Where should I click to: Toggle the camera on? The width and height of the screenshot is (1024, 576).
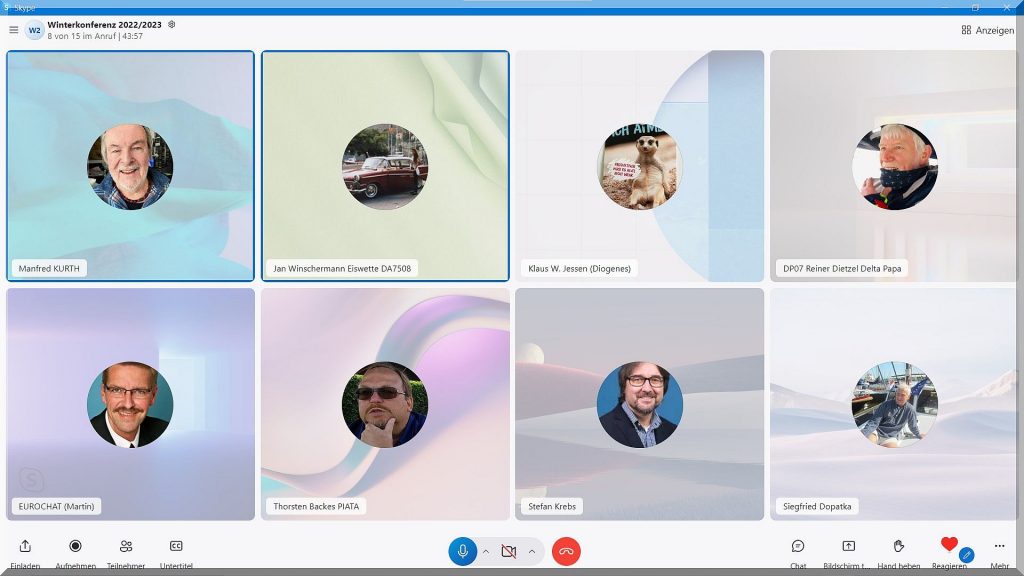pyautogui.click(x=508, y=551)
